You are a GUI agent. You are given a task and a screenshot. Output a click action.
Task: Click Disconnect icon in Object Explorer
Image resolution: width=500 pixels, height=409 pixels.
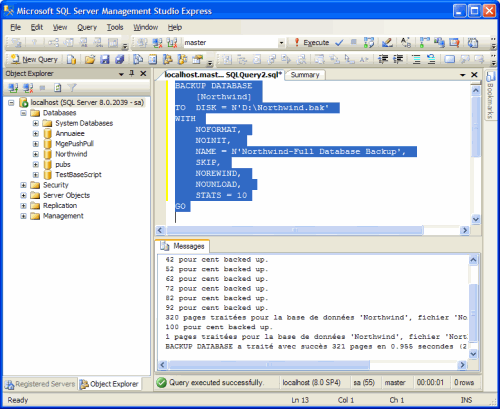point(28,88)
